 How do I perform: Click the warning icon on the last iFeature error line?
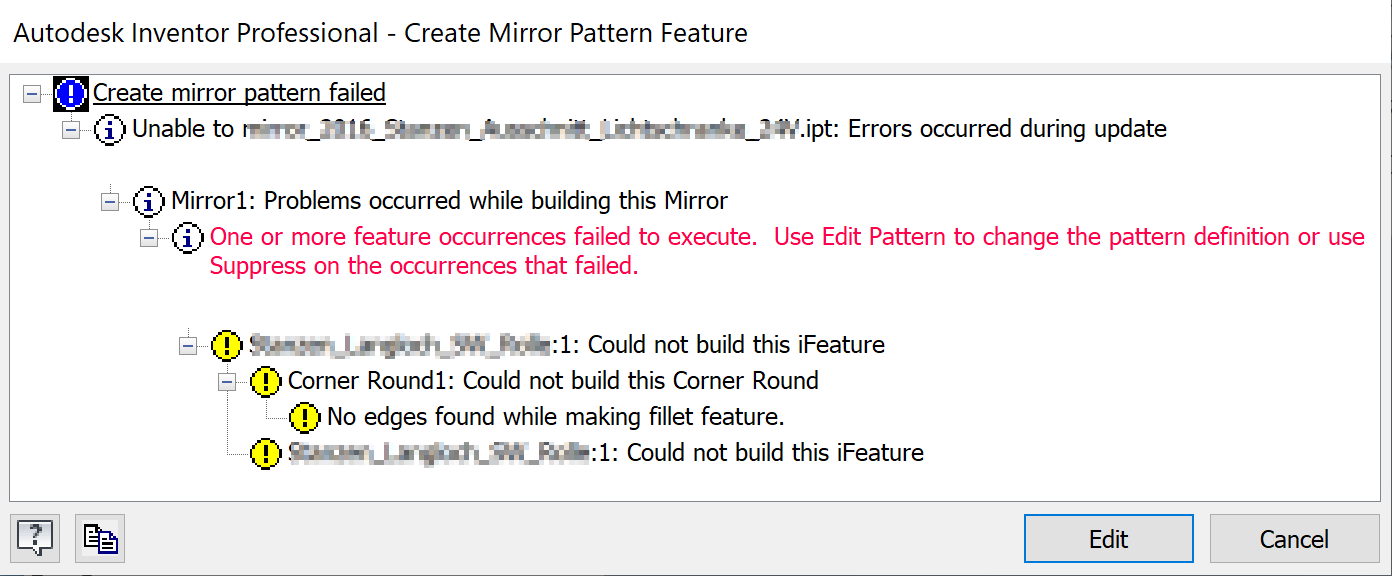click(x=265, y=453)
